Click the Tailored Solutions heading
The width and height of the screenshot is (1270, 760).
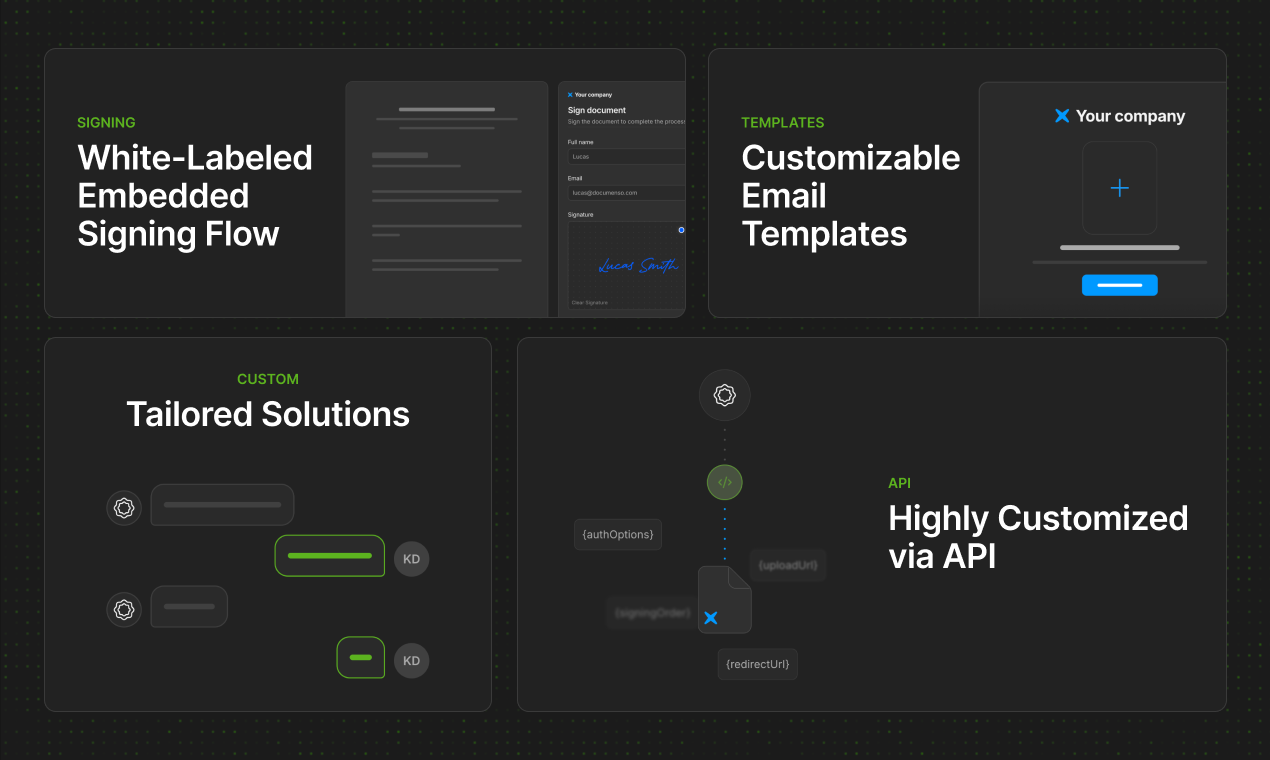click(x=268, y=414)
